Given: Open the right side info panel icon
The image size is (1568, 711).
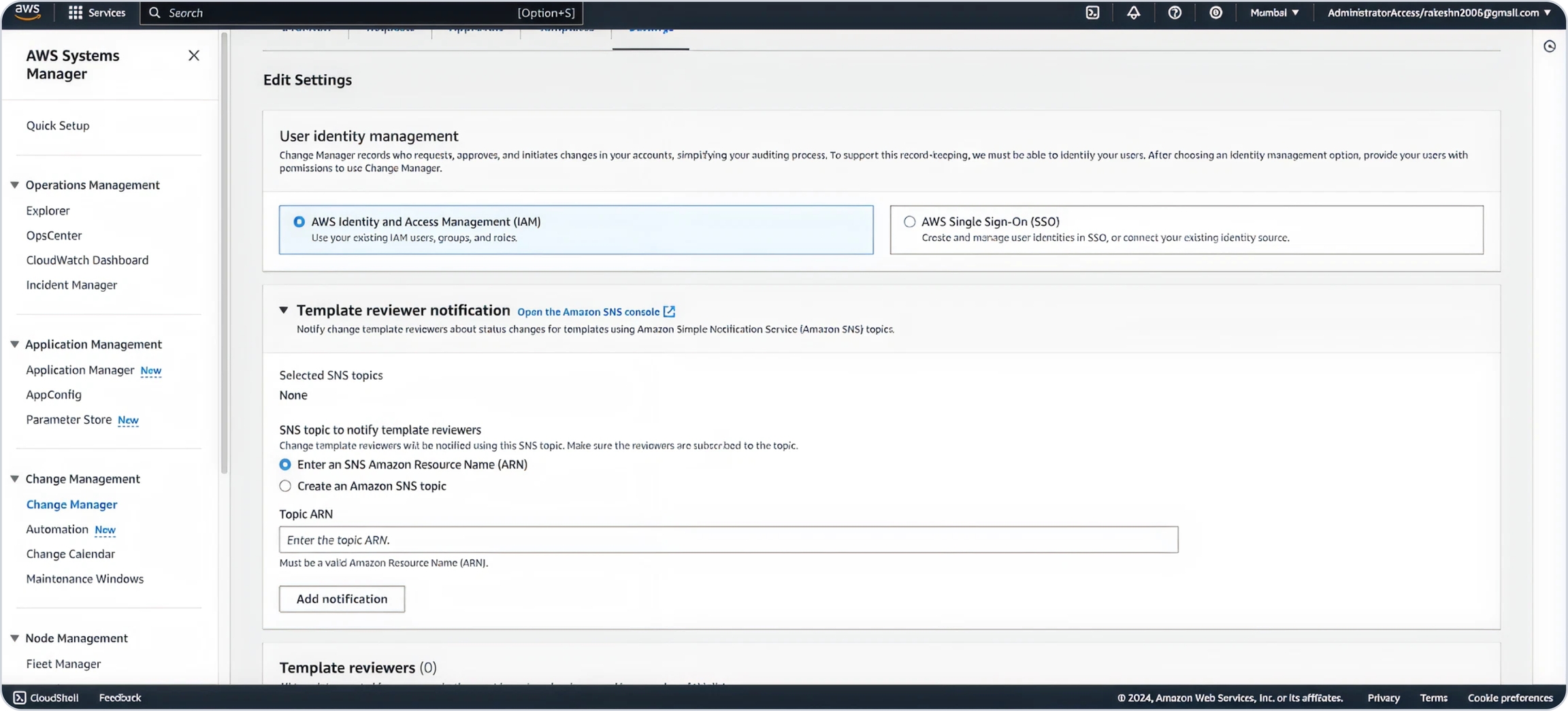Looking at the screenshot, I should coord(1550,46).
